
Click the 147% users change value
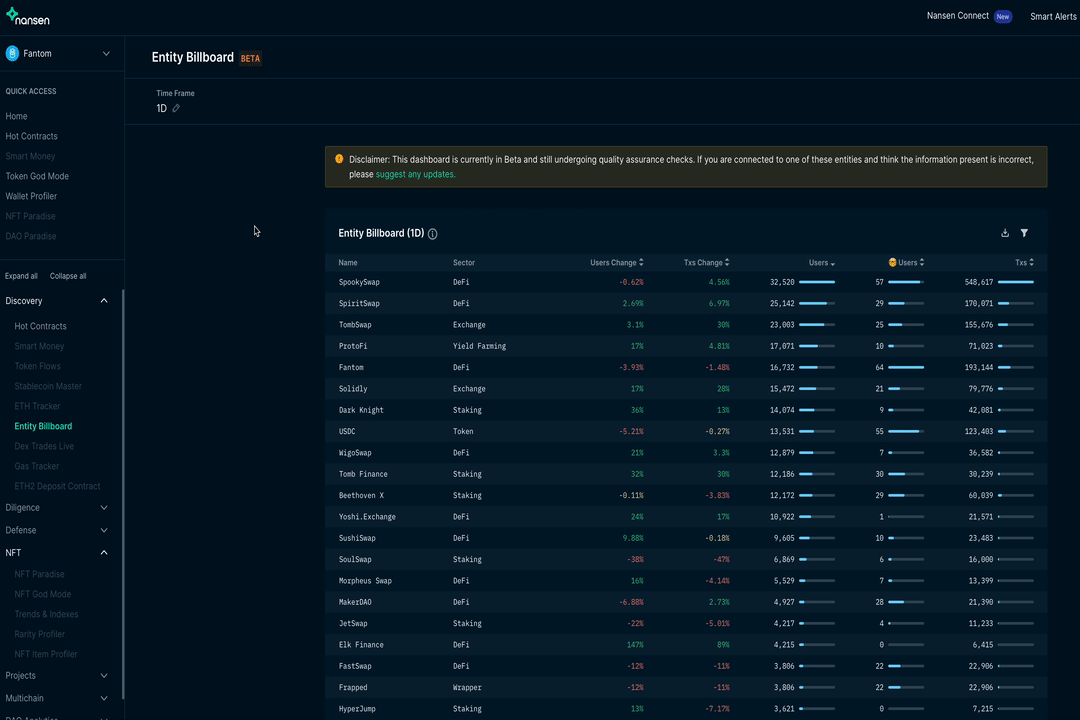tap(635, 646)
